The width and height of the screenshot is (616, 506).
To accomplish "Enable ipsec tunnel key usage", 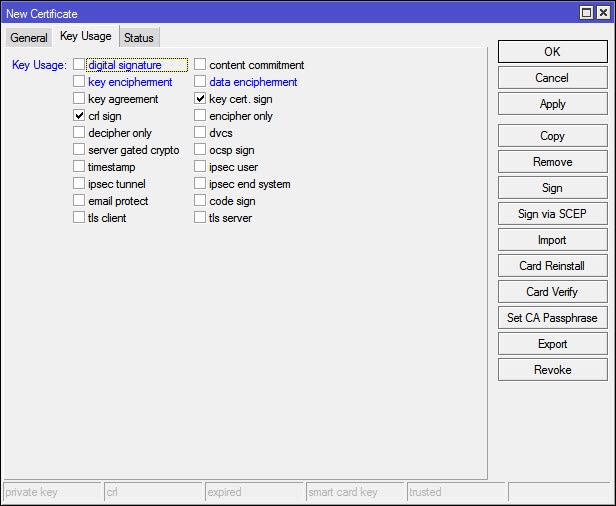I will coord(79,184).
